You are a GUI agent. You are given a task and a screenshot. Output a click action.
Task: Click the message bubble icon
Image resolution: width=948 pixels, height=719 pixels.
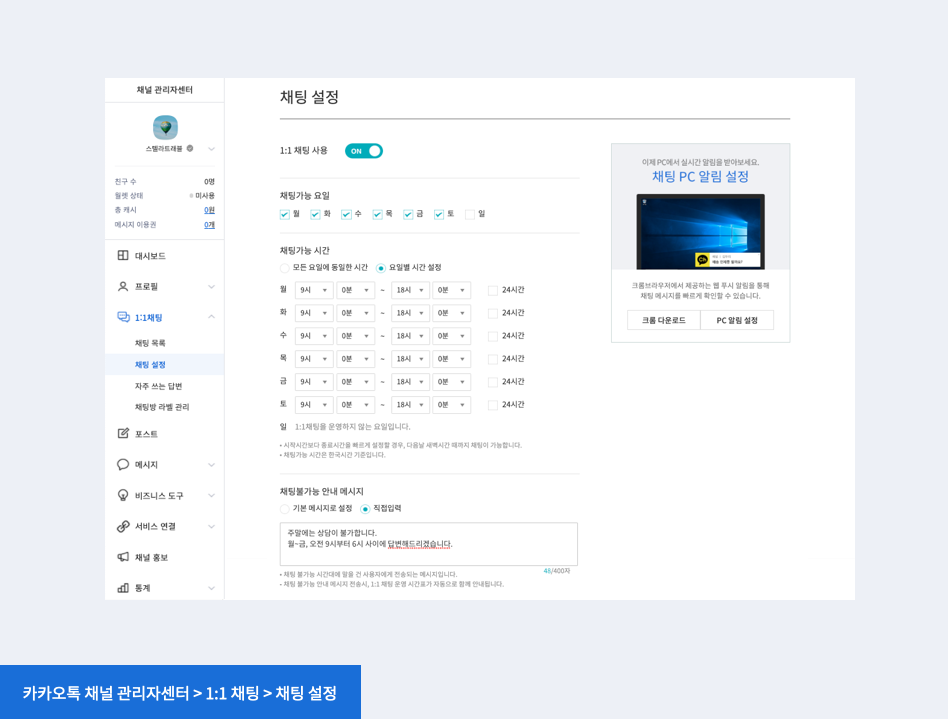point(123,464)
